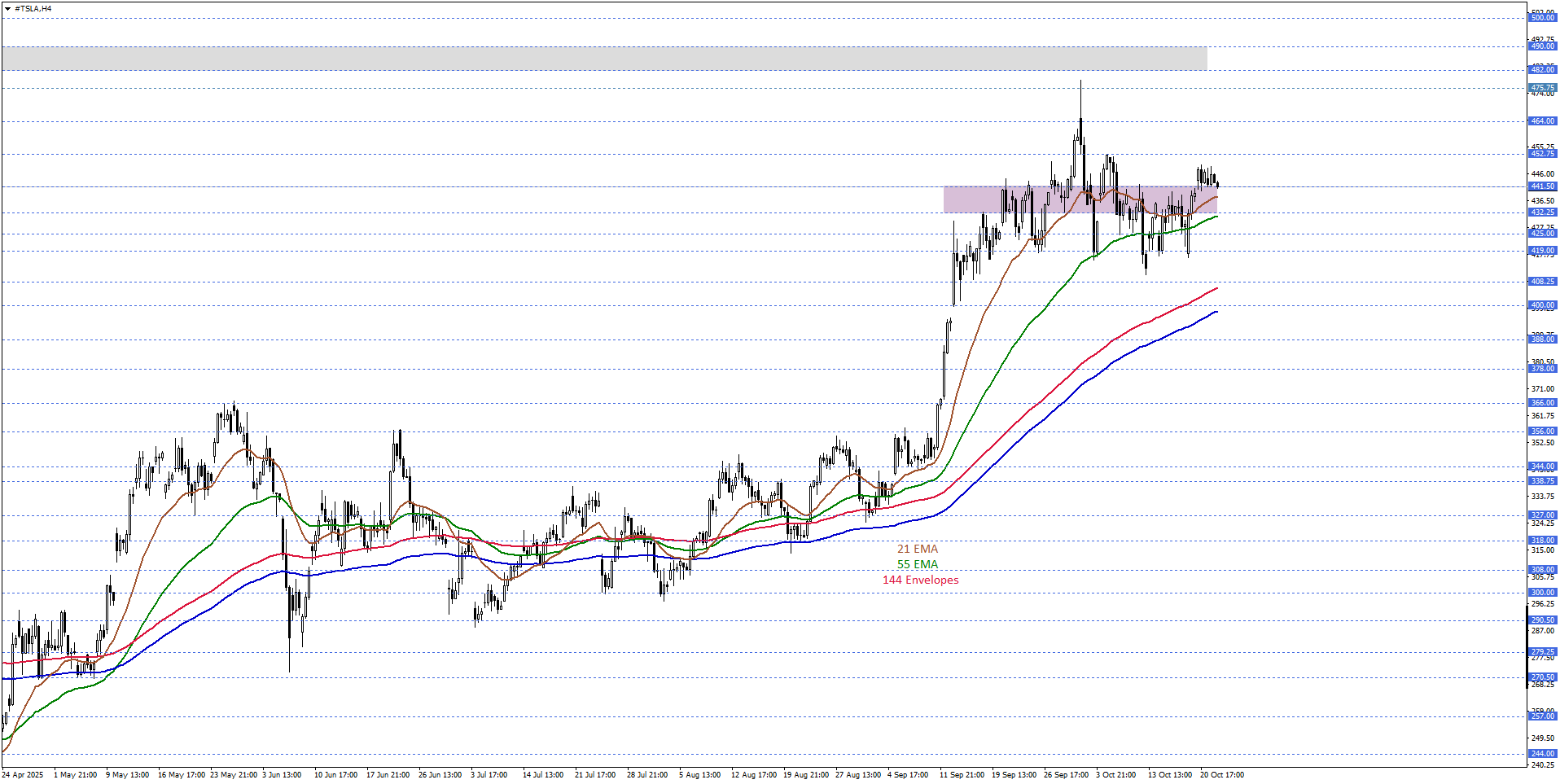The image size is (1560, 784).
Task: Click the 144 Envelopes text label
Action: 920,580
